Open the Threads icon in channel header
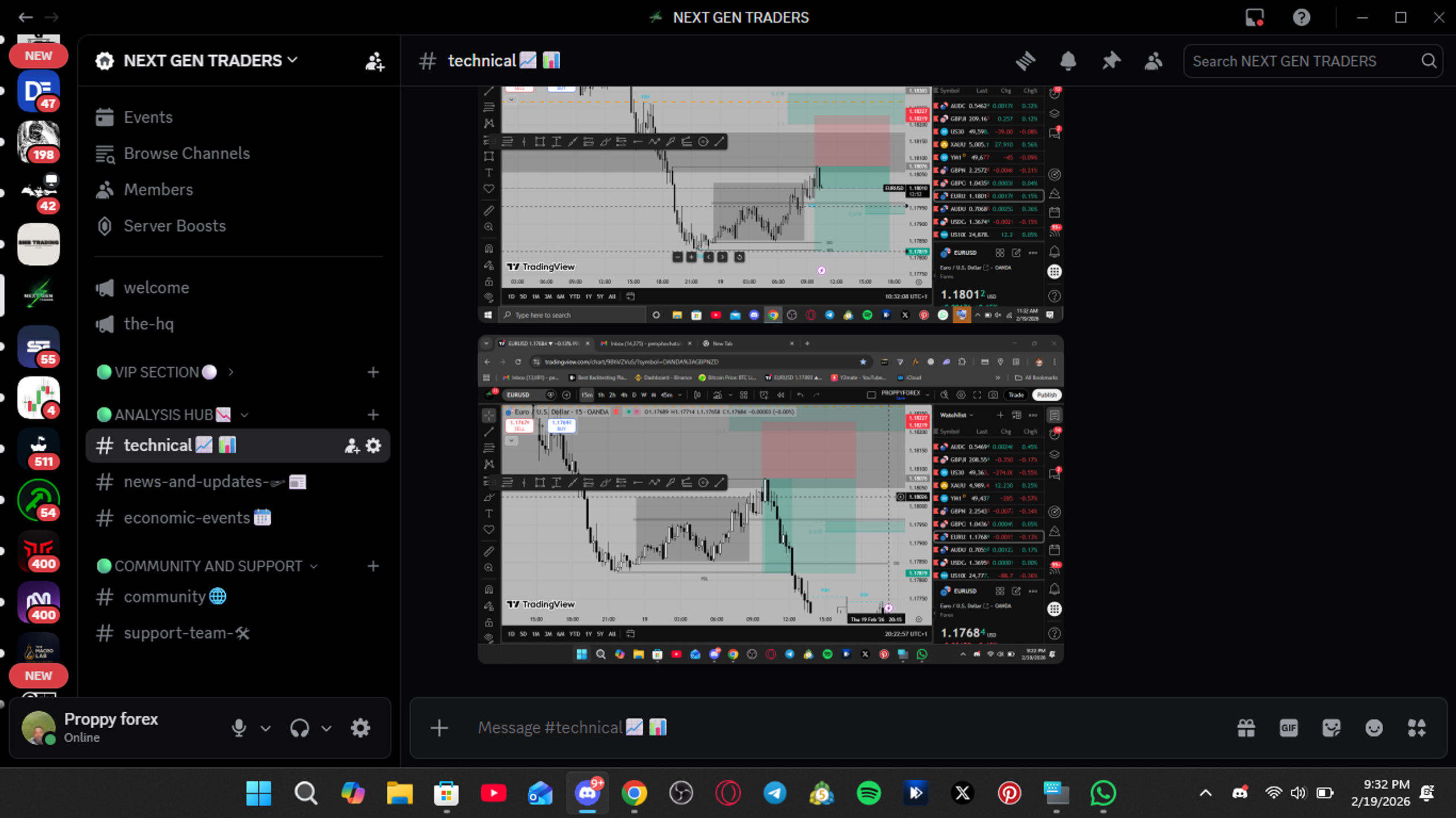Image resolution: width=1456 pixels, height=818 pixels. (1025, 61)
